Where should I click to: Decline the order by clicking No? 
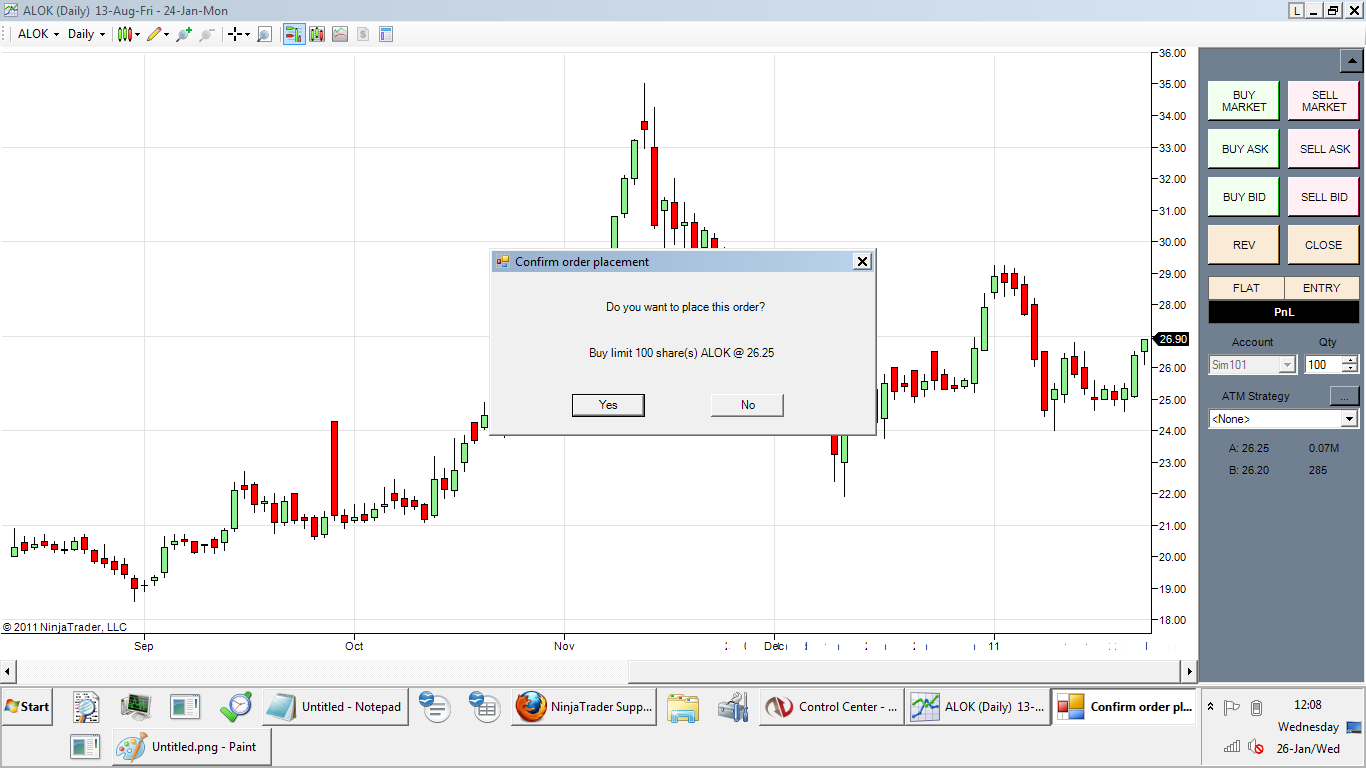pos(747,405)
